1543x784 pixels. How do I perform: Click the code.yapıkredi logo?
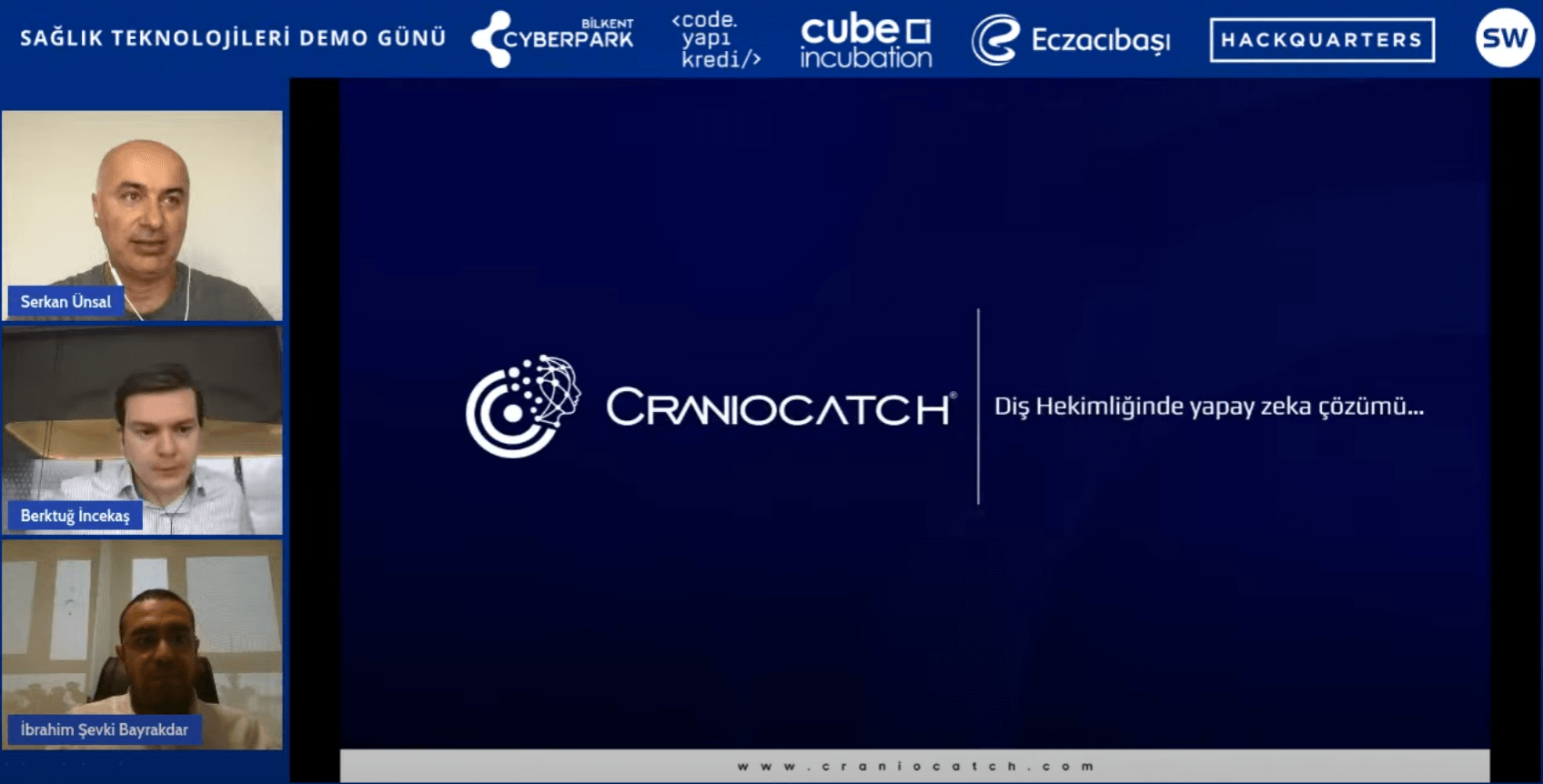716,40
